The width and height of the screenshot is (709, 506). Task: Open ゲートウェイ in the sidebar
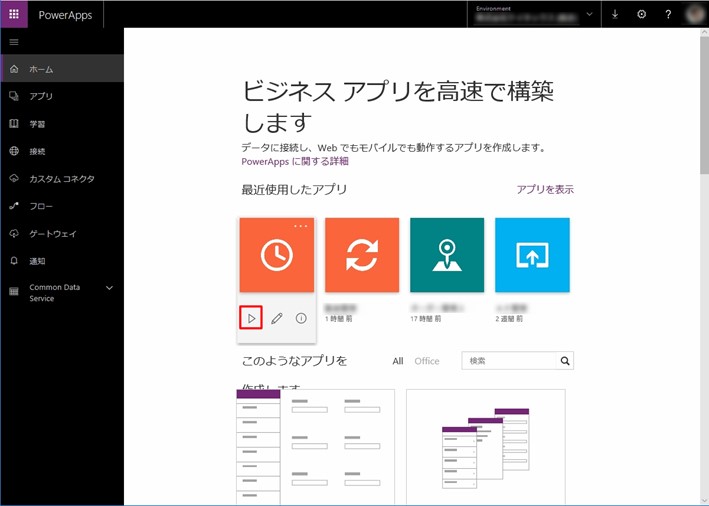coord(62,234)
